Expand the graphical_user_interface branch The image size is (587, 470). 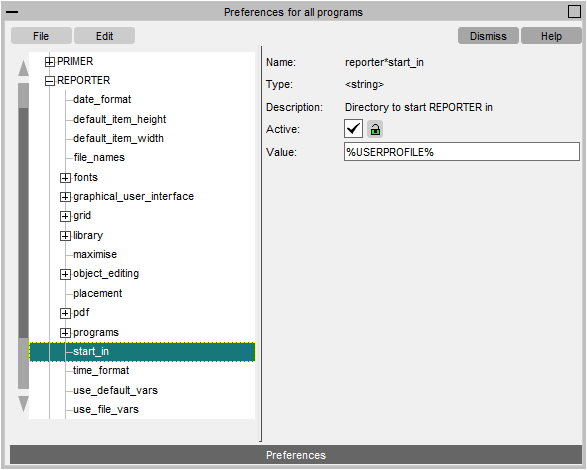(65, 197)
